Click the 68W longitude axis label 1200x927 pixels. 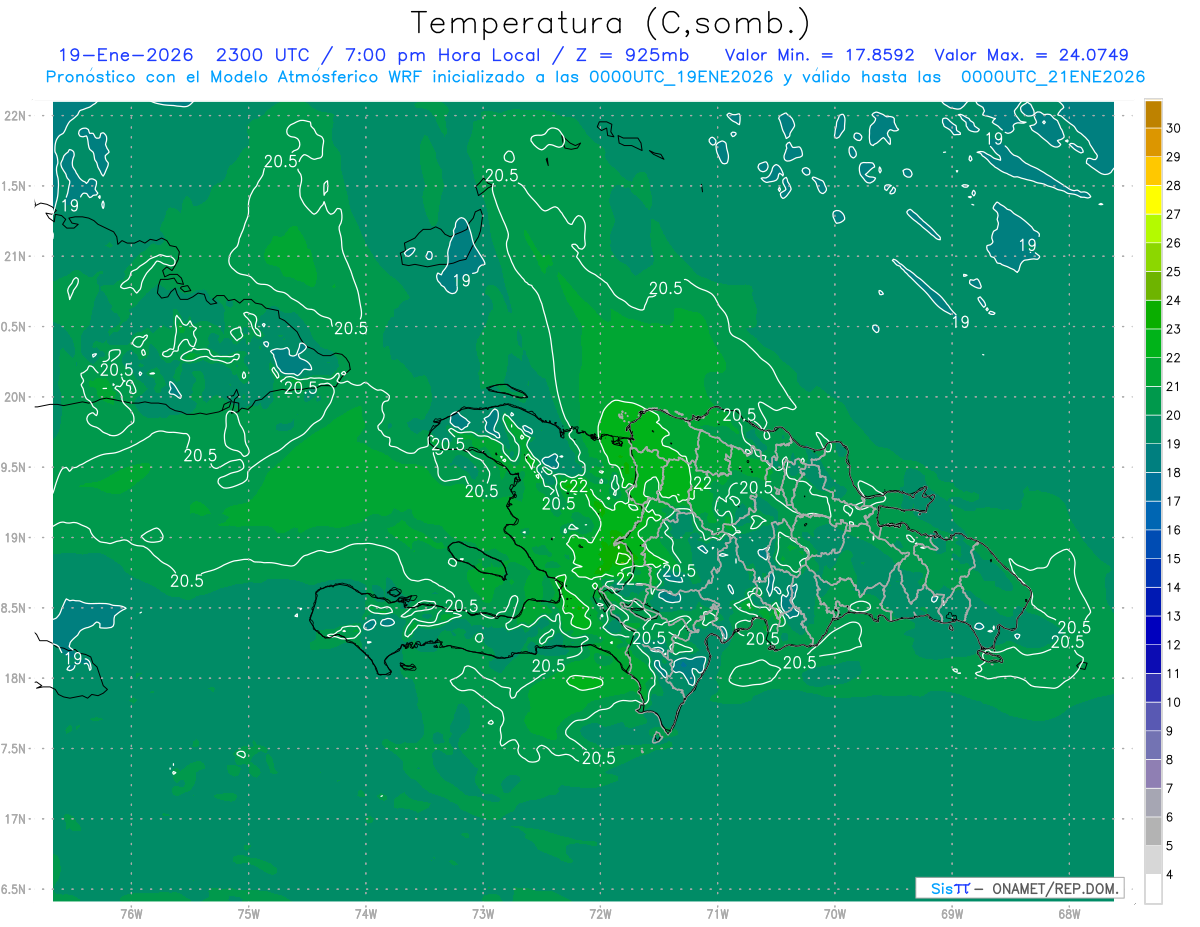coord(1069,913)
